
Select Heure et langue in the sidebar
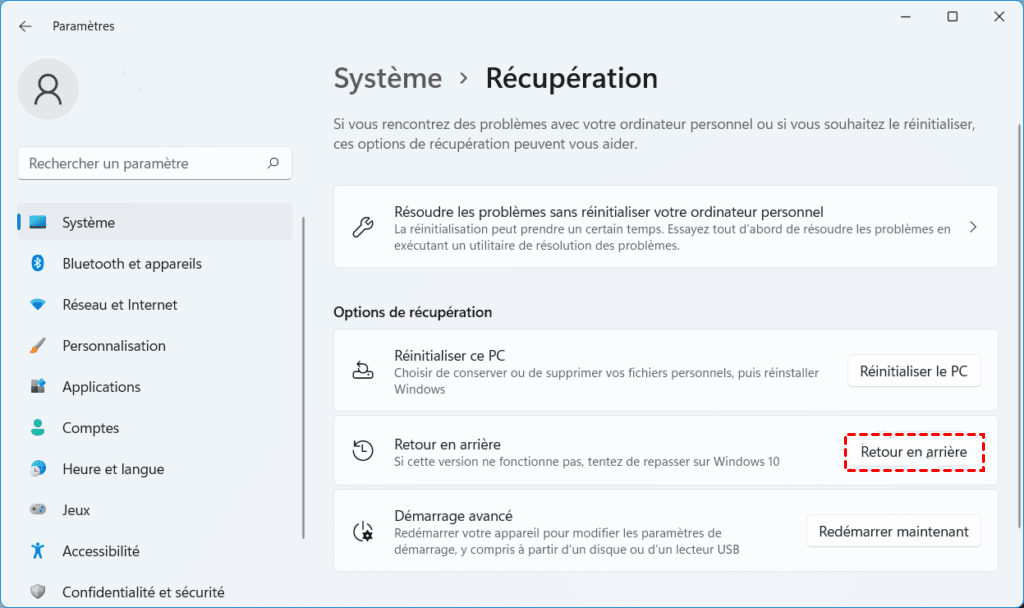[x=113, y=469]
